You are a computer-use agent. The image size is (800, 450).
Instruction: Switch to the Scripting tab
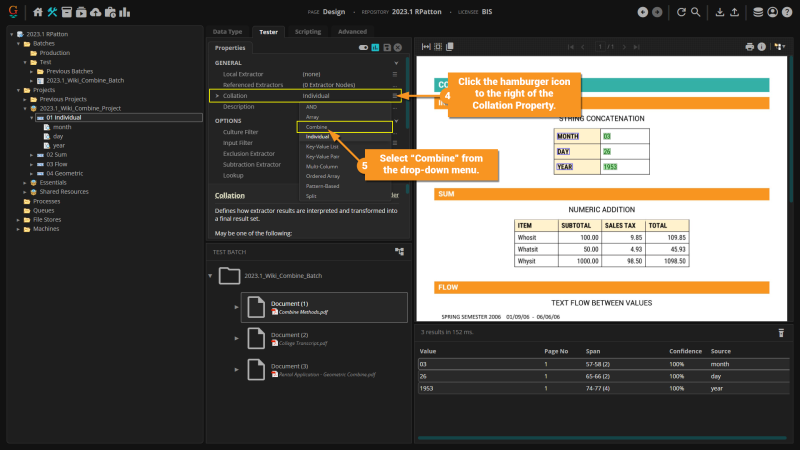307,32
